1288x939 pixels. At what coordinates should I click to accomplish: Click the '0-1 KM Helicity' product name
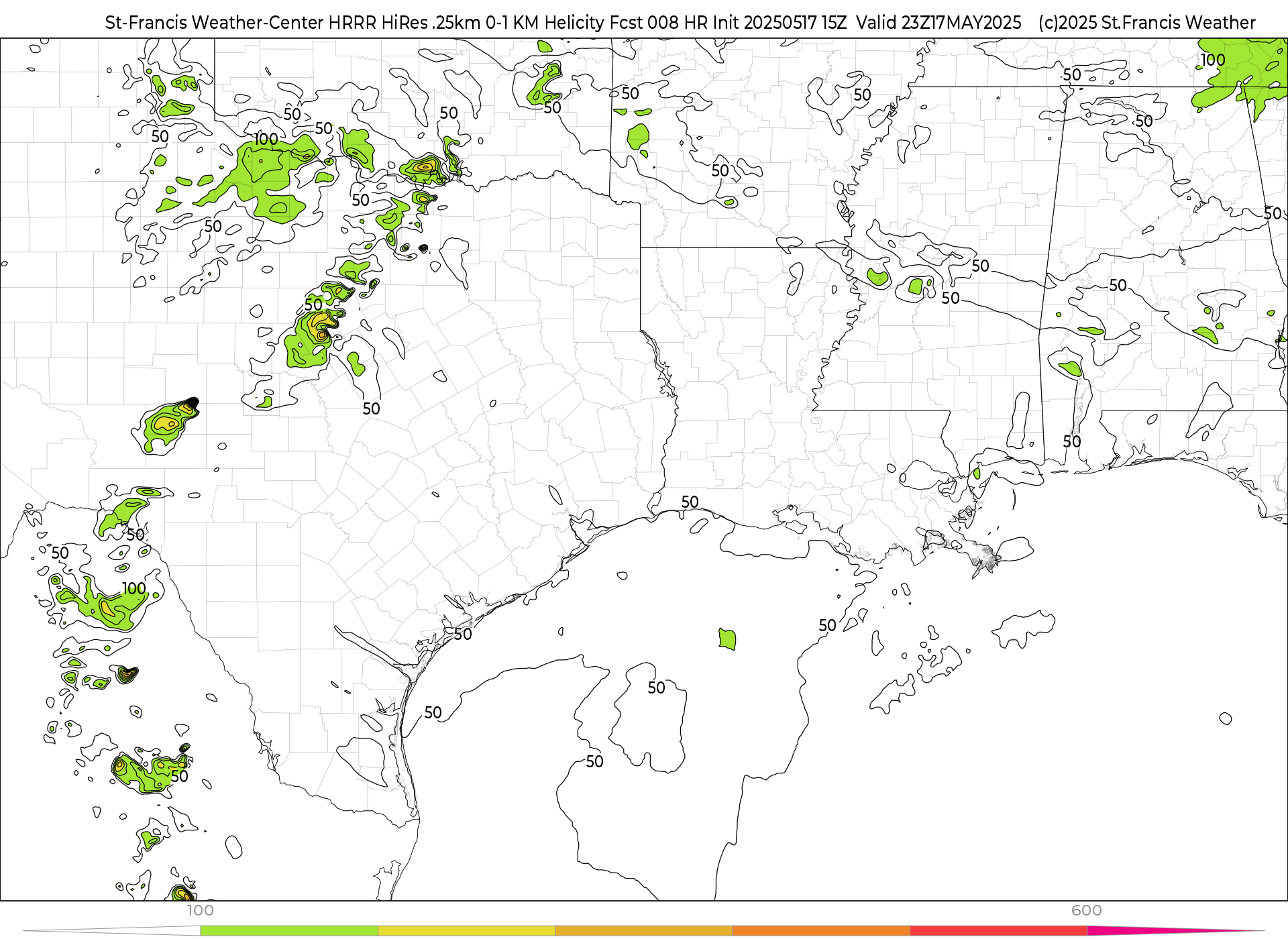[x=545, y=23]
